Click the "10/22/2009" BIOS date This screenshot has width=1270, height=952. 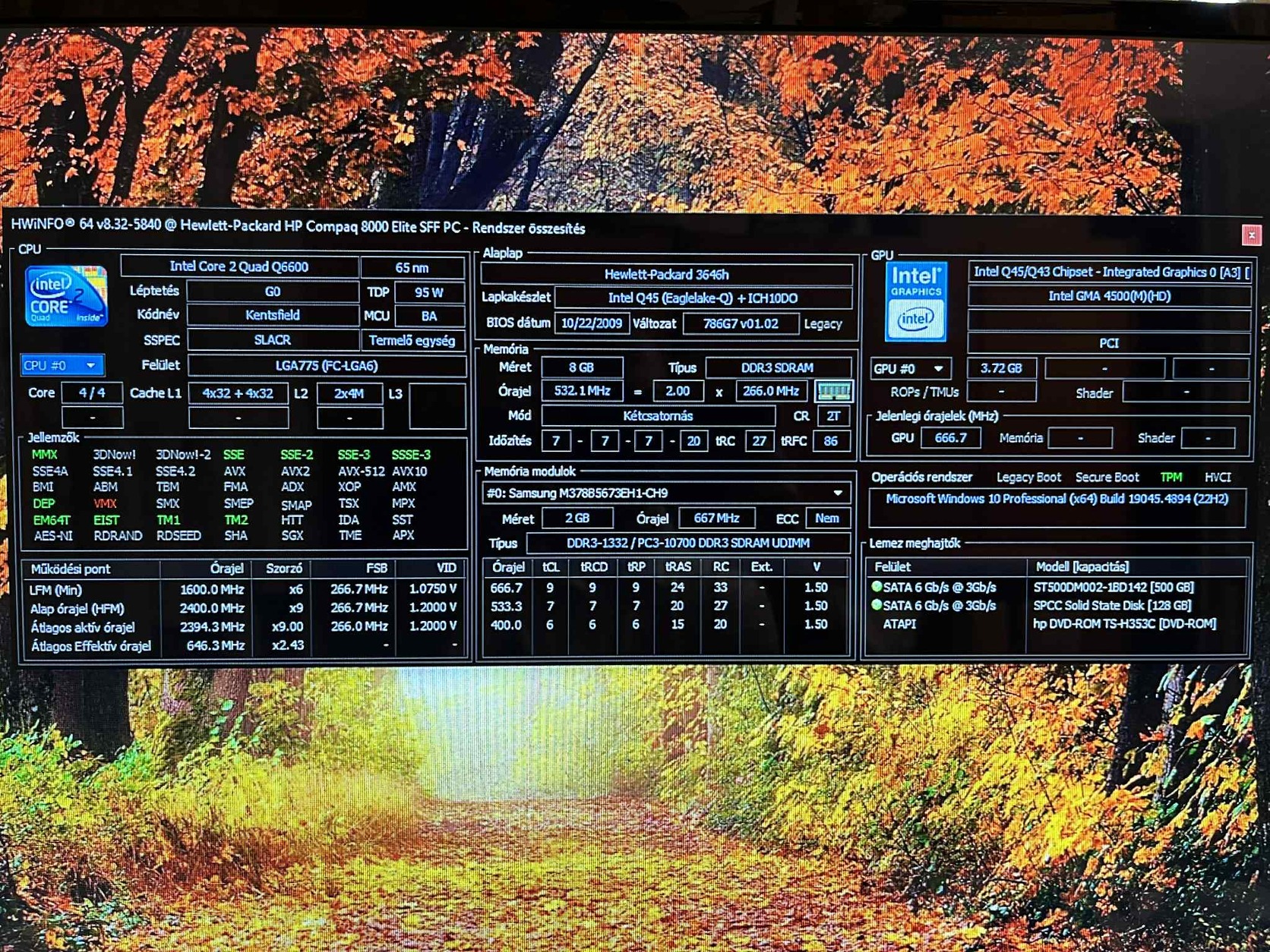point(591,323)
